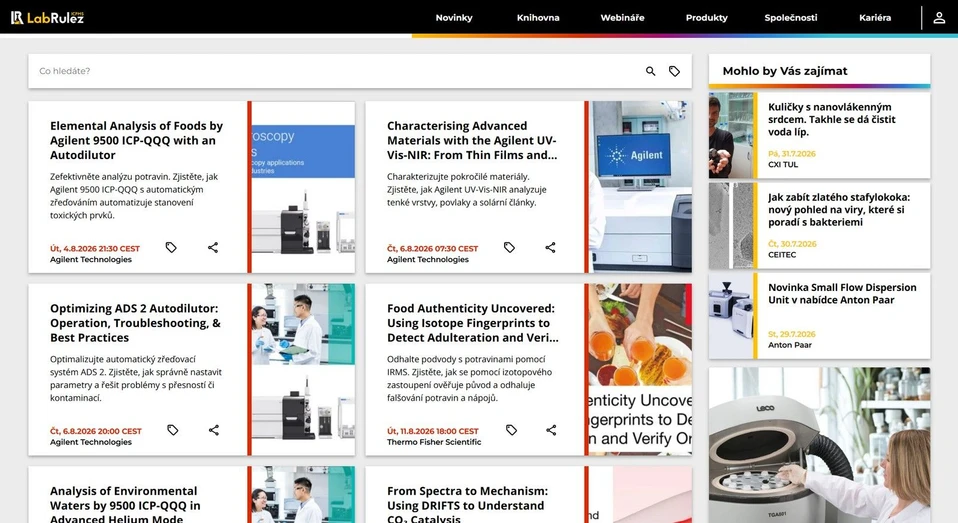Viewport: 958px width, 523px height.
Task: Share the Elemental Analysis of Foods webinar
Action: click(213, 247)
